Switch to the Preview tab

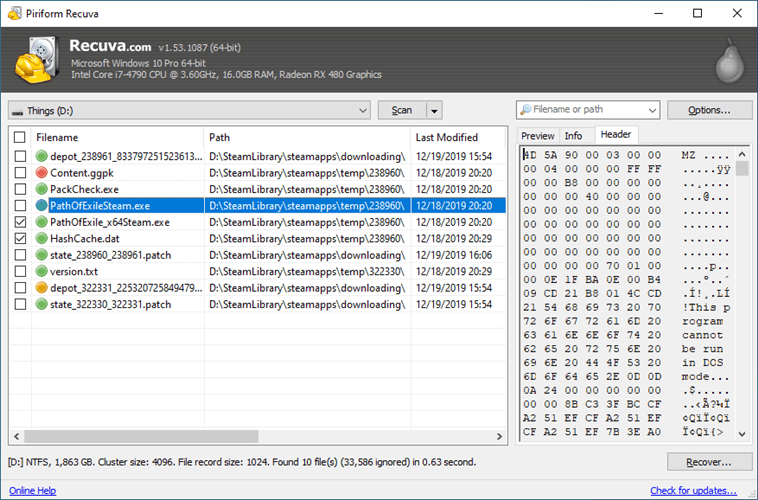click(538, 136)
